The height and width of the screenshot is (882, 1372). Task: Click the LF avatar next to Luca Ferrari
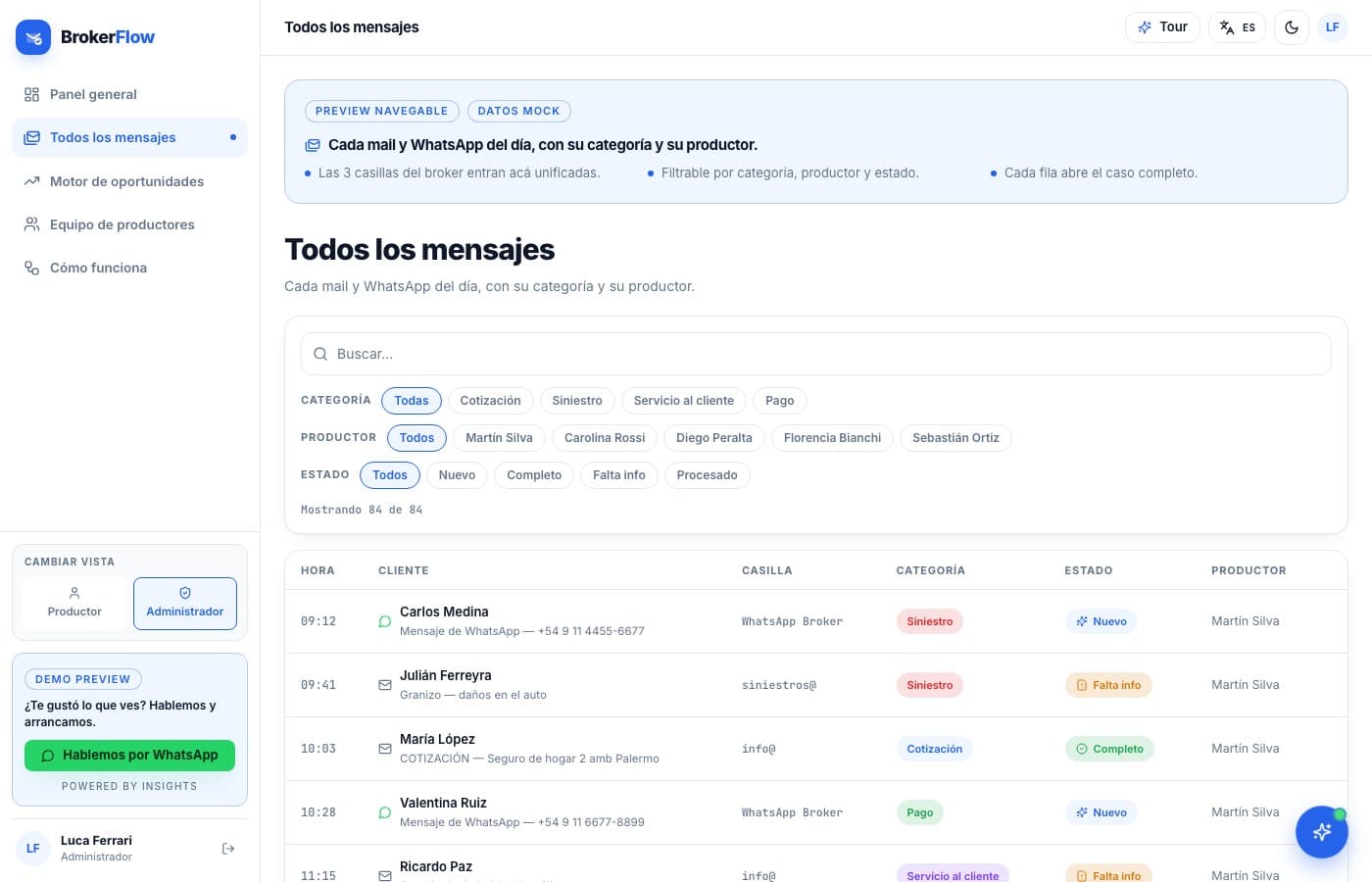coord(33,849)
